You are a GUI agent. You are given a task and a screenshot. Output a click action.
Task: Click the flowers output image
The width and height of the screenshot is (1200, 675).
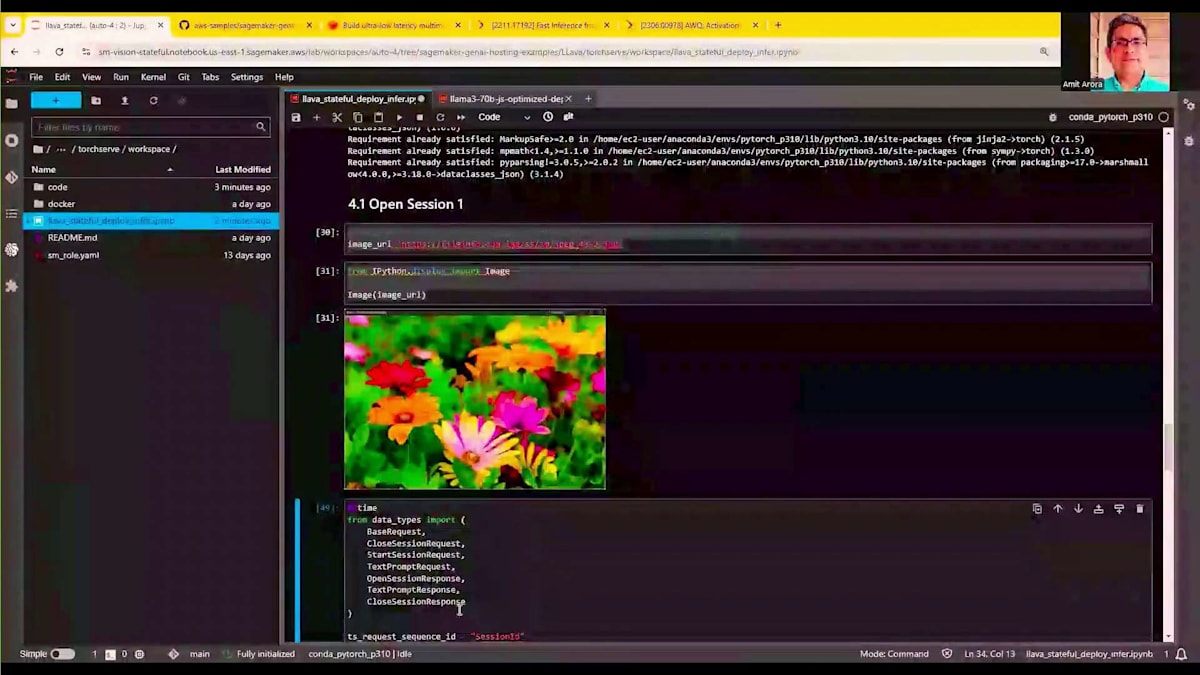(x=475, y=400)
